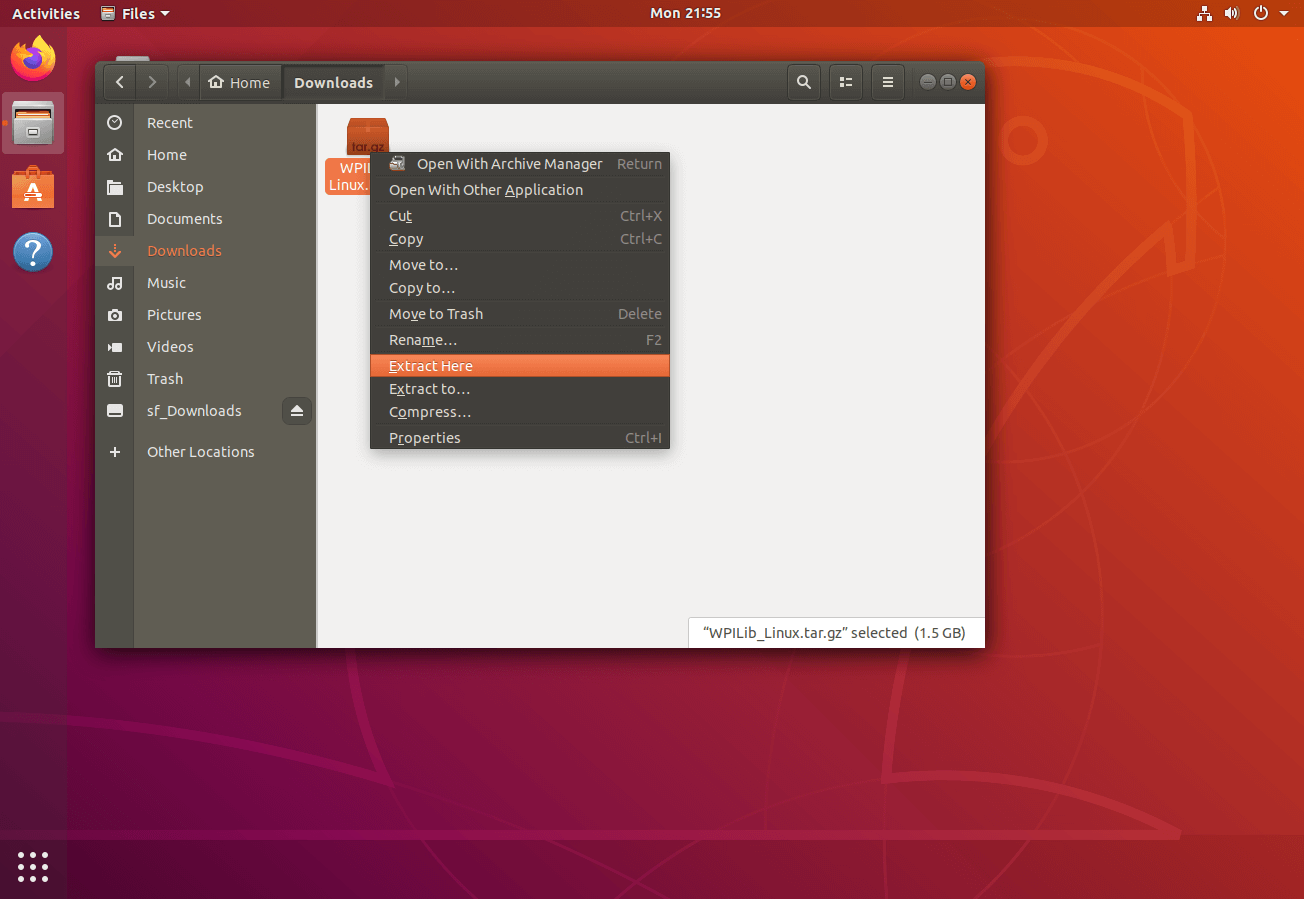Open Properties from context menu

tap(425, 438)
